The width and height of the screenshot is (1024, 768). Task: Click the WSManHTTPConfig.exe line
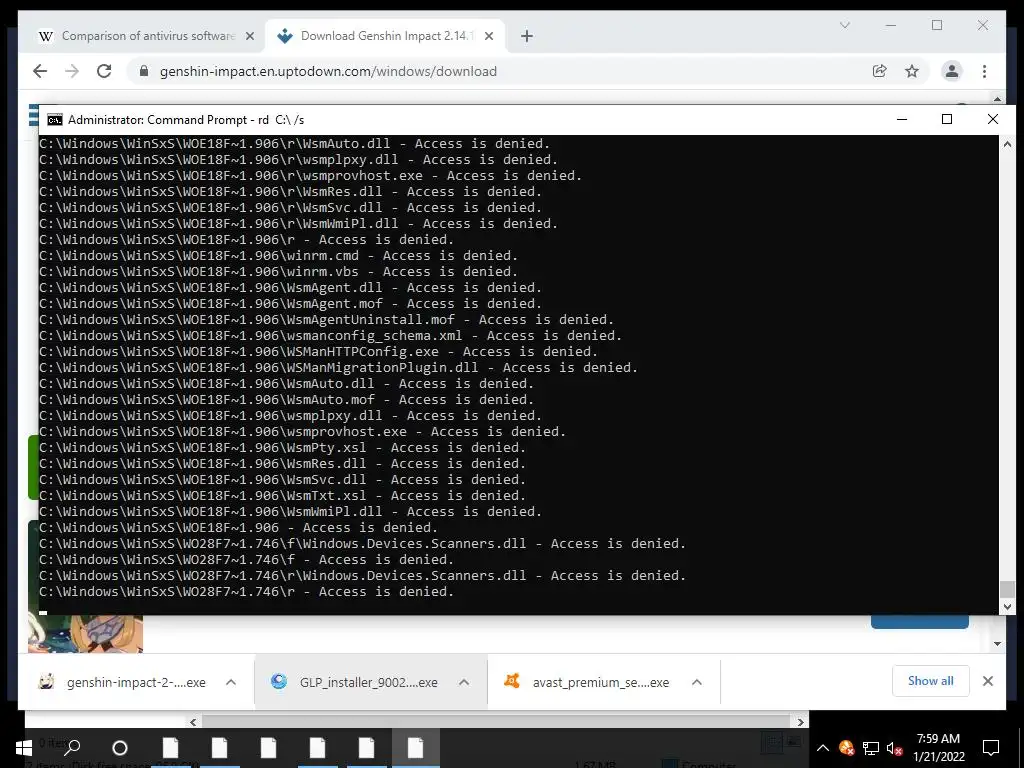[x=318, y=351]
